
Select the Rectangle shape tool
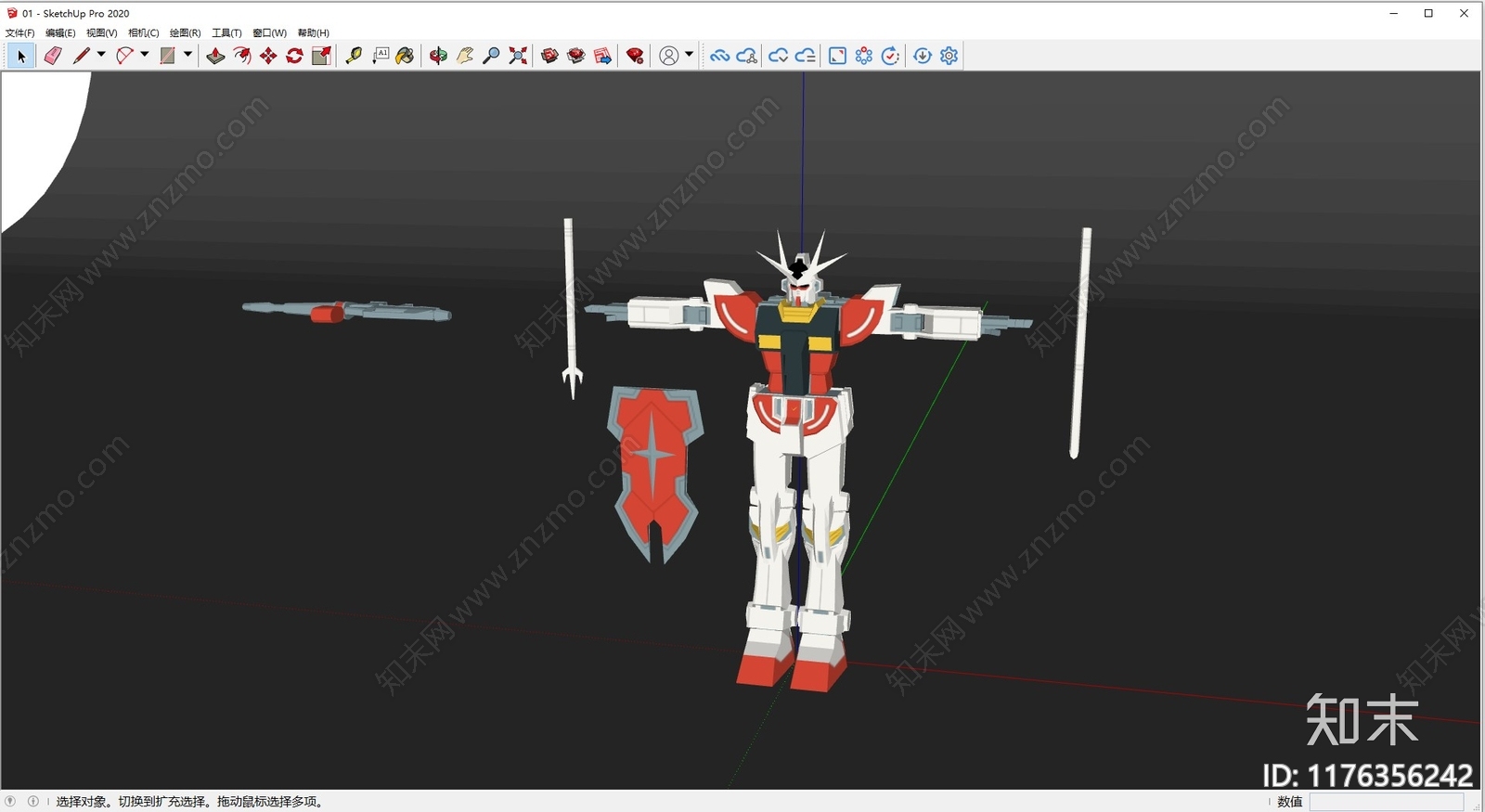pyautogui.click(x=167, y=56)
